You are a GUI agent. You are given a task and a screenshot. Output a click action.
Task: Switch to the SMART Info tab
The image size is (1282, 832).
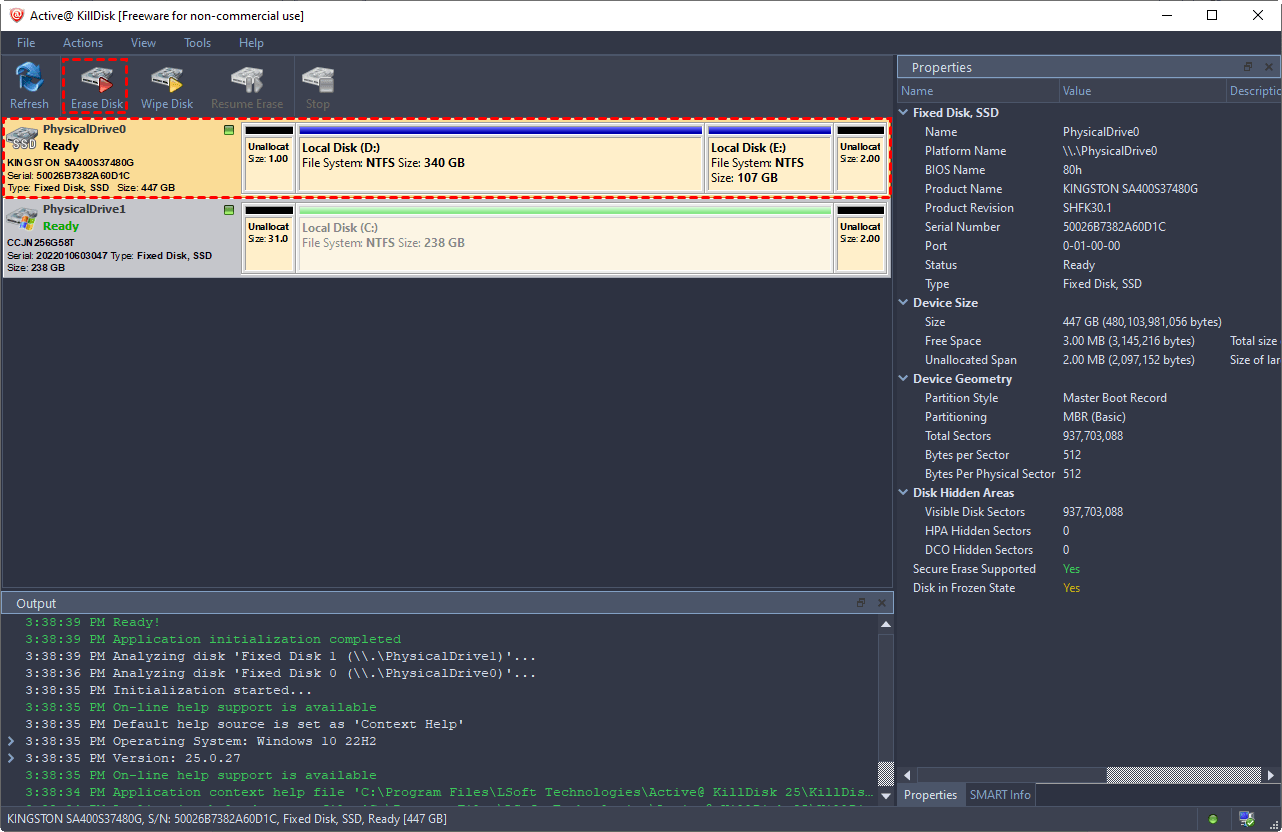[1000, 795]
